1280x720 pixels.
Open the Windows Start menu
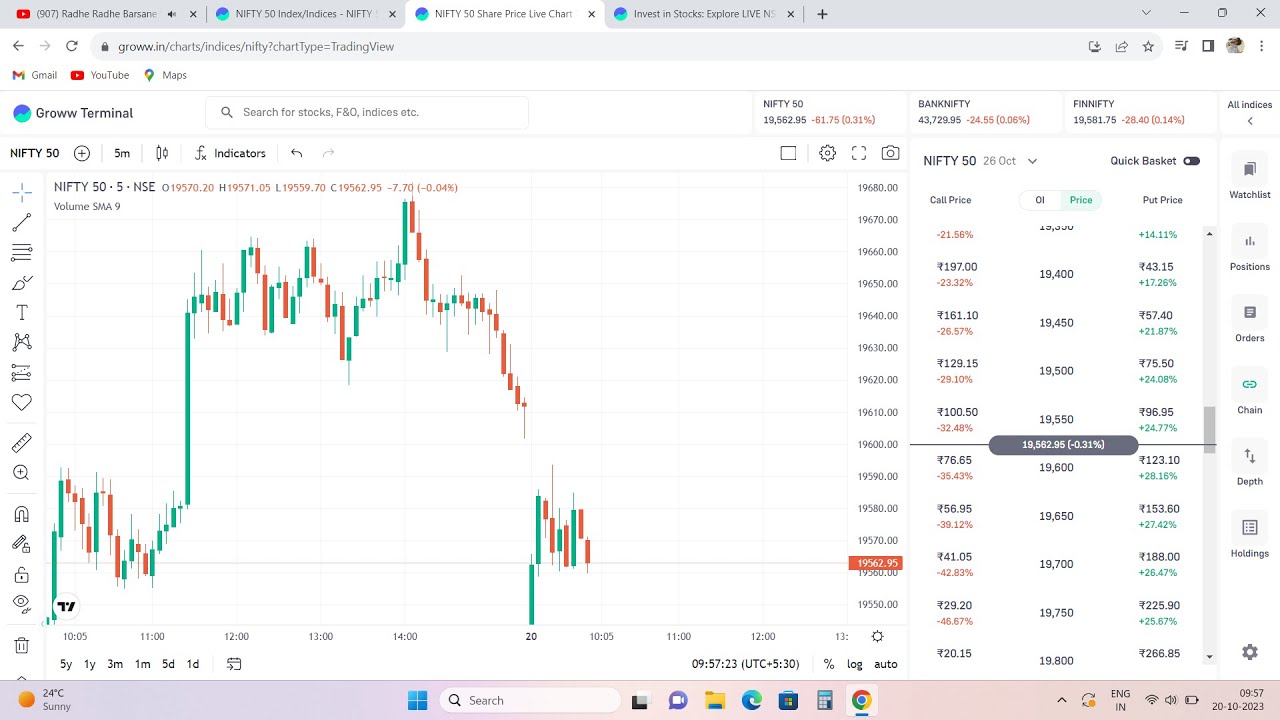[418, 700]
